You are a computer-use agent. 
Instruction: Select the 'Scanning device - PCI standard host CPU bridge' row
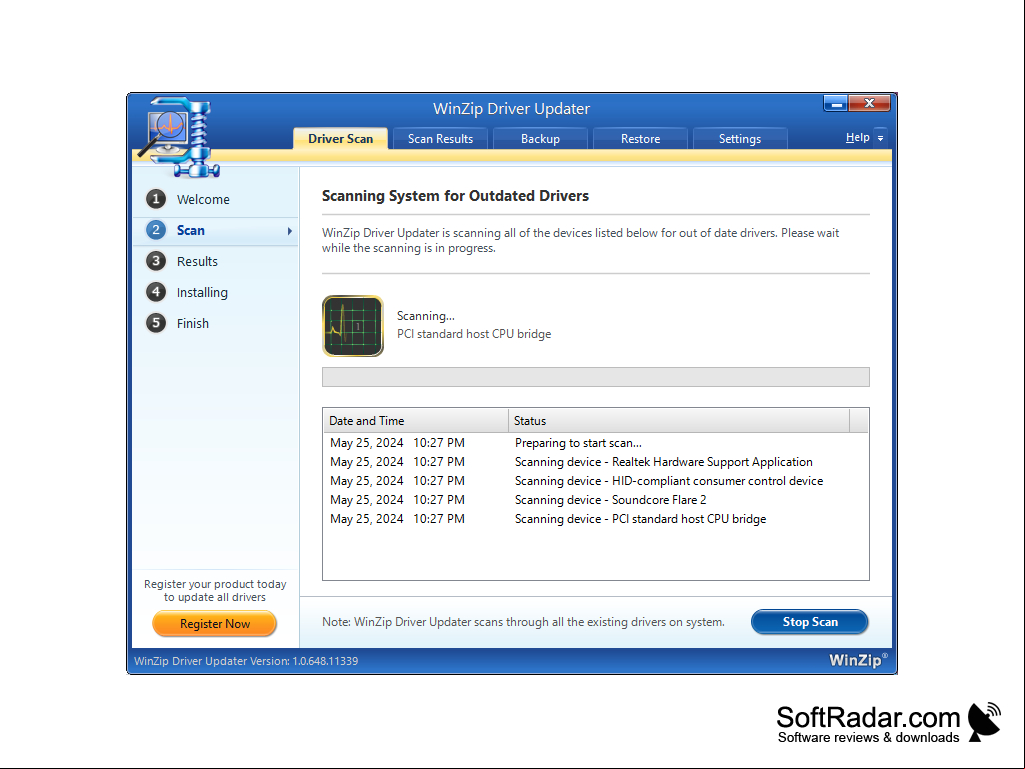pyautogui.click(x=596, y=519)
